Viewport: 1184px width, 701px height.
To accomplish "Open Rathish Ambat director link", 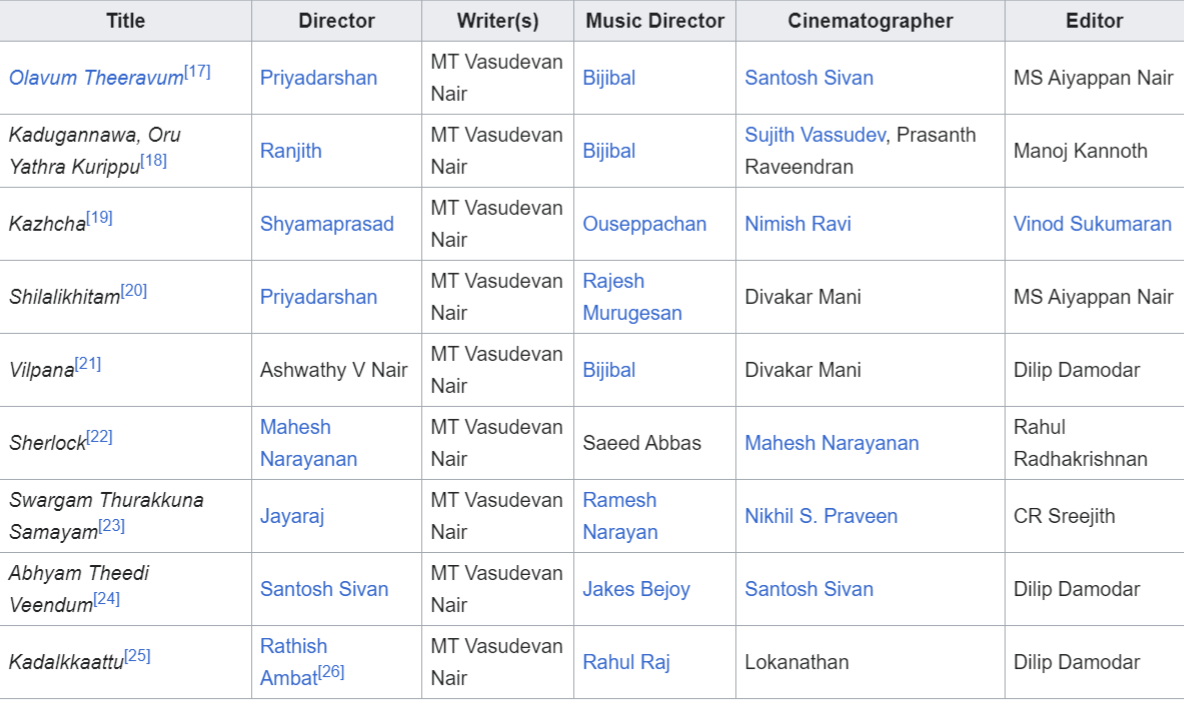I will [294, 662].
